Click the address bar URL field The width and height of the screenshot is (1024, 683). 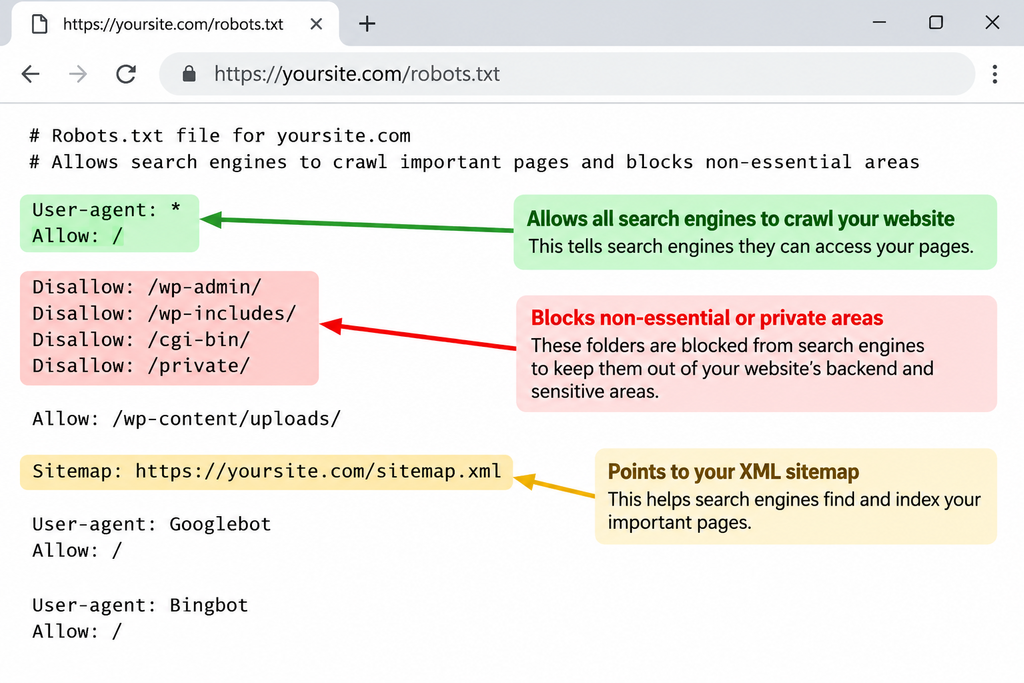(567, 74)
